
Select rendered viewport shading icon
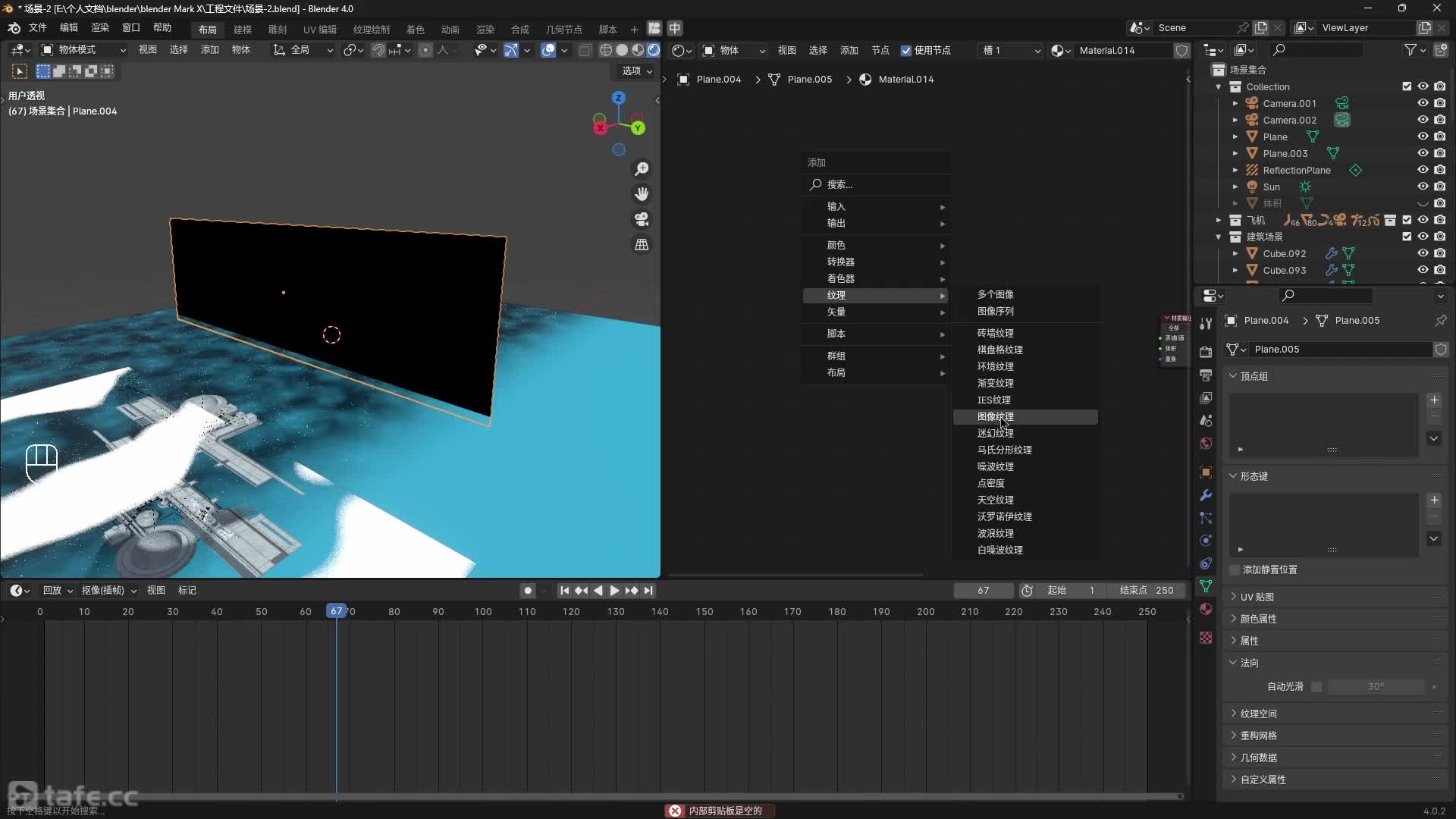click(x=654, y=50)
